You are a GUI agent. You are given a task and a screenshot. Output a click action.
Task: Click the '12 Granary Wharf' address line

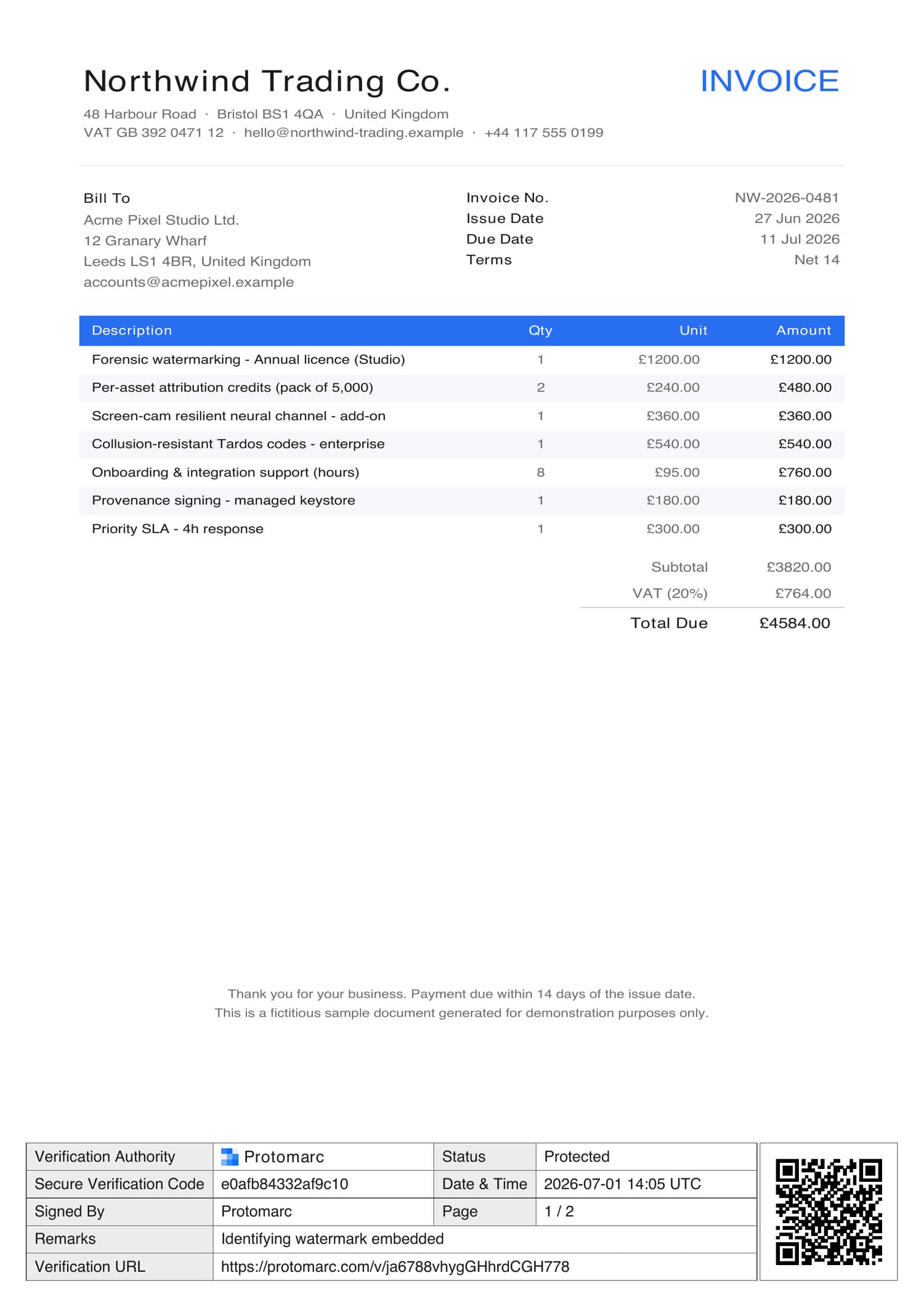pyautogui.click(x=145, y=241)
